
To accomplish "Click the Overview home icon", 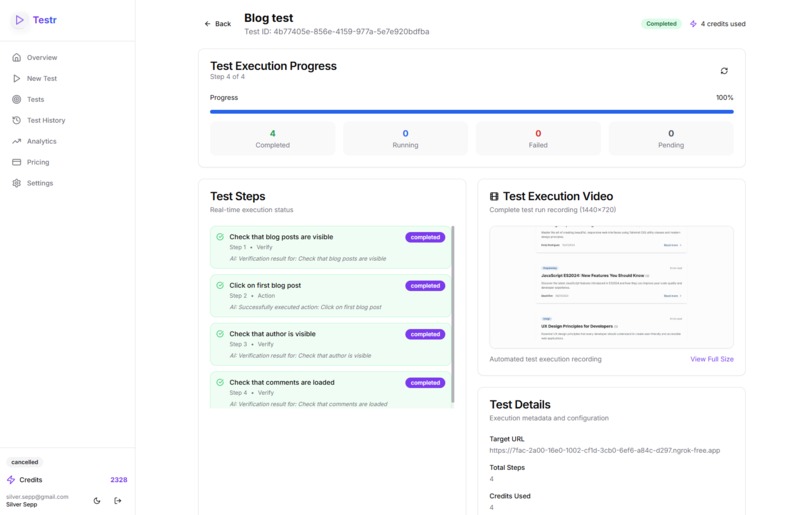I will 16,58.
